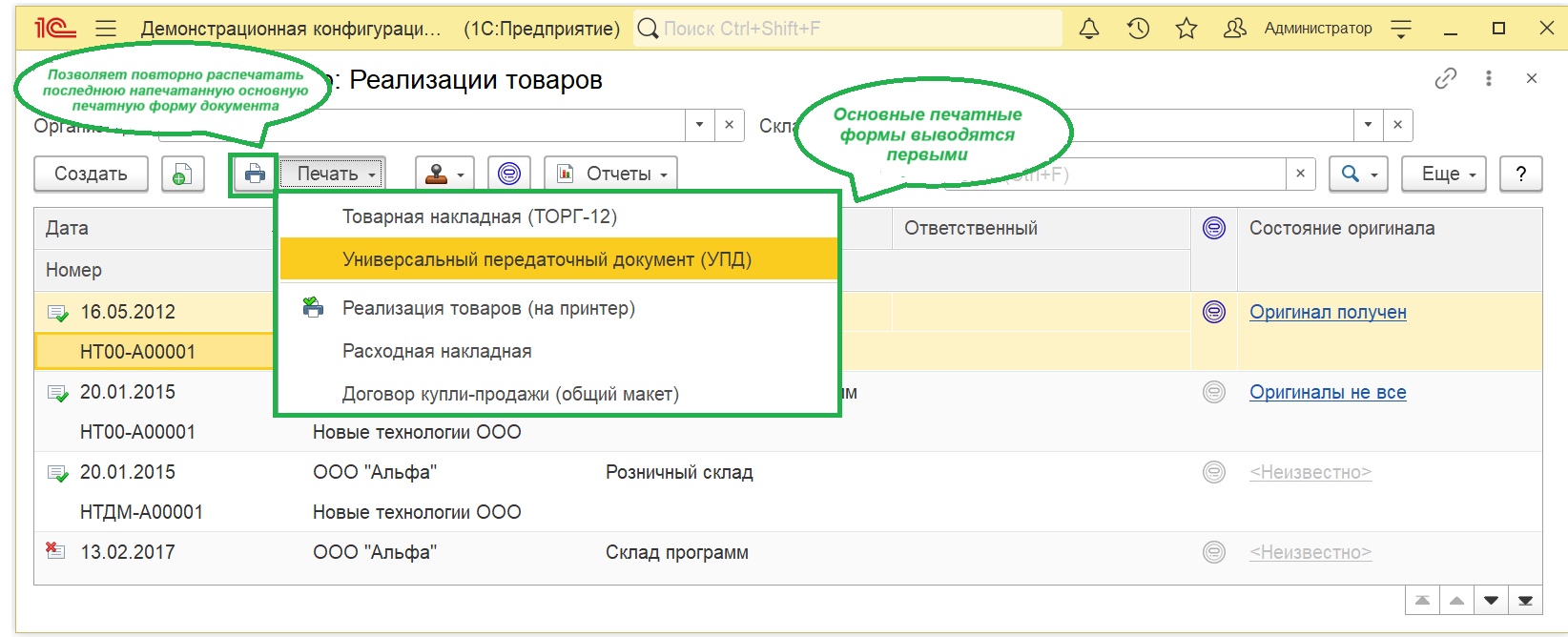Click the copy document icon next to Создать
This screenshot has height=637, width=1568.
(182, 175)
